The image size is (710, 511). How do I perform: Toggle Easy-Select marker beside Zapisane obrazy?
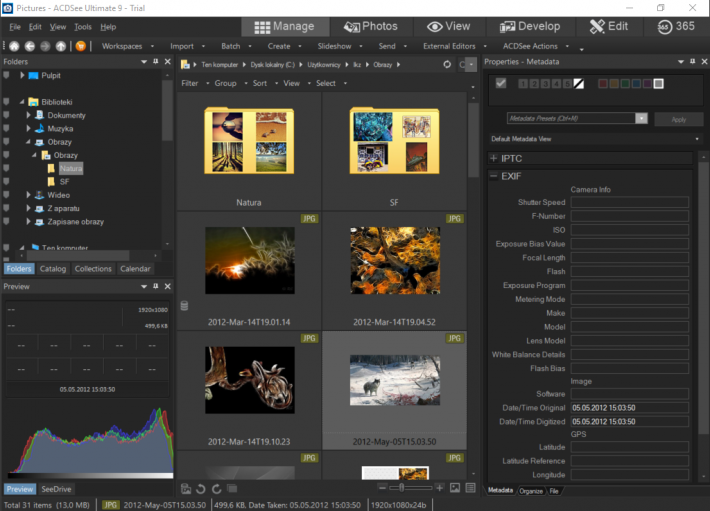[6, 222]
